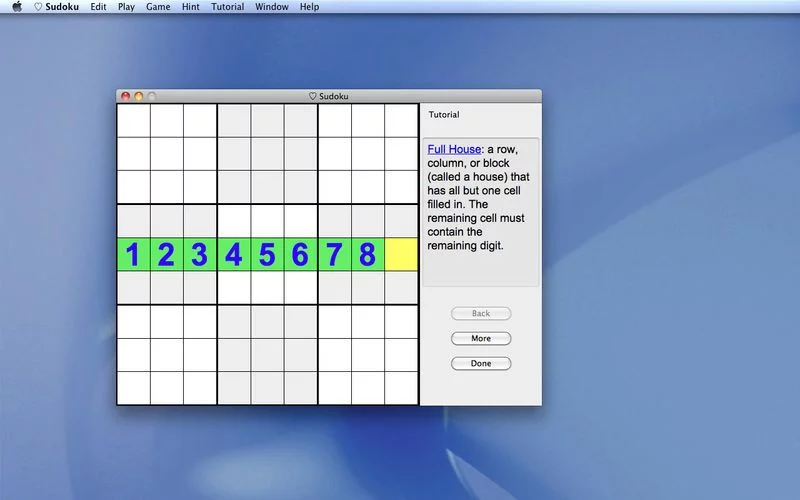The width and height of the screenshot is (800, 500).
Task: Select the cell containing digit 5
Action: (x=267, y=254)
